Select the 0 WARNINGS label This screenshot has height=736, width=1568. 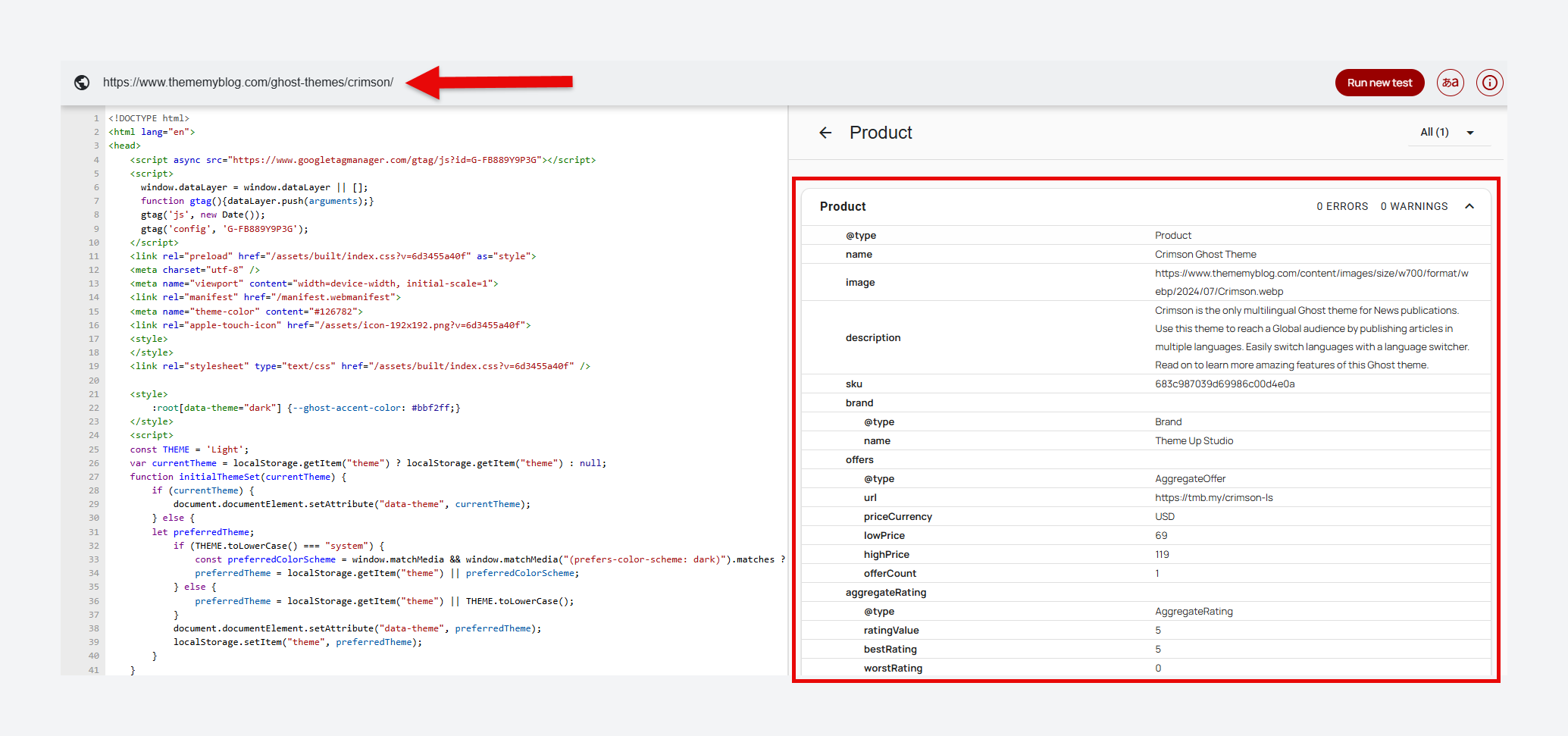click(1414, 206)
